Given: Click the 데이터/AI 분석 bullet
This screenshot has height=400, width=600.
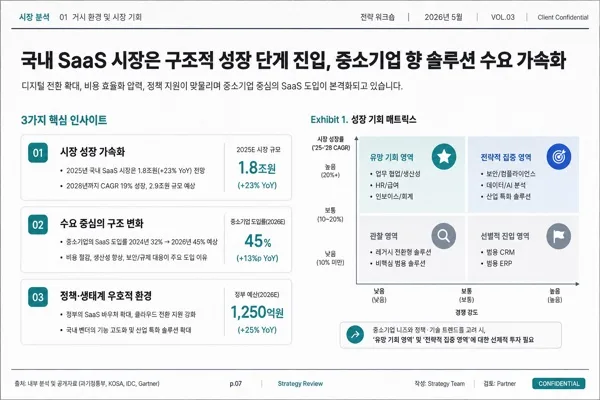Looking at the screenshot, I should click(x=505, y=185).
